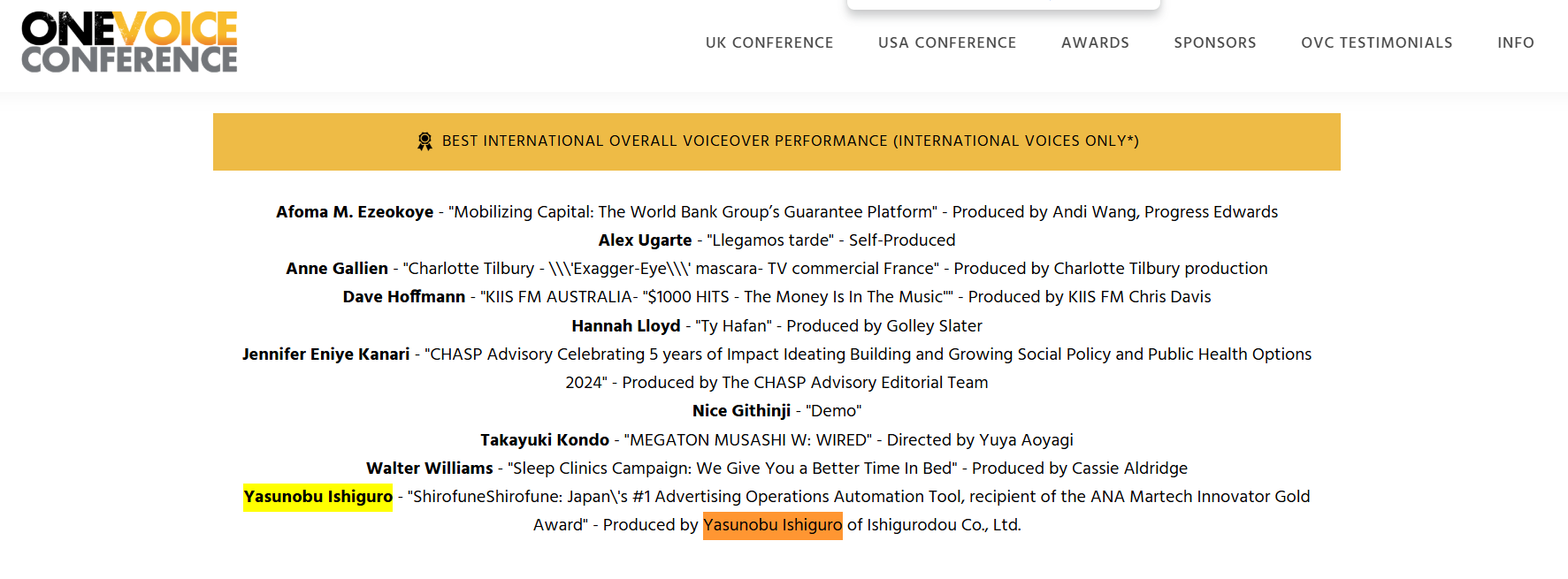1568x579 pixels.
Task: Click nominee name Anne Gallien
Action: click(x=337, y=269)
